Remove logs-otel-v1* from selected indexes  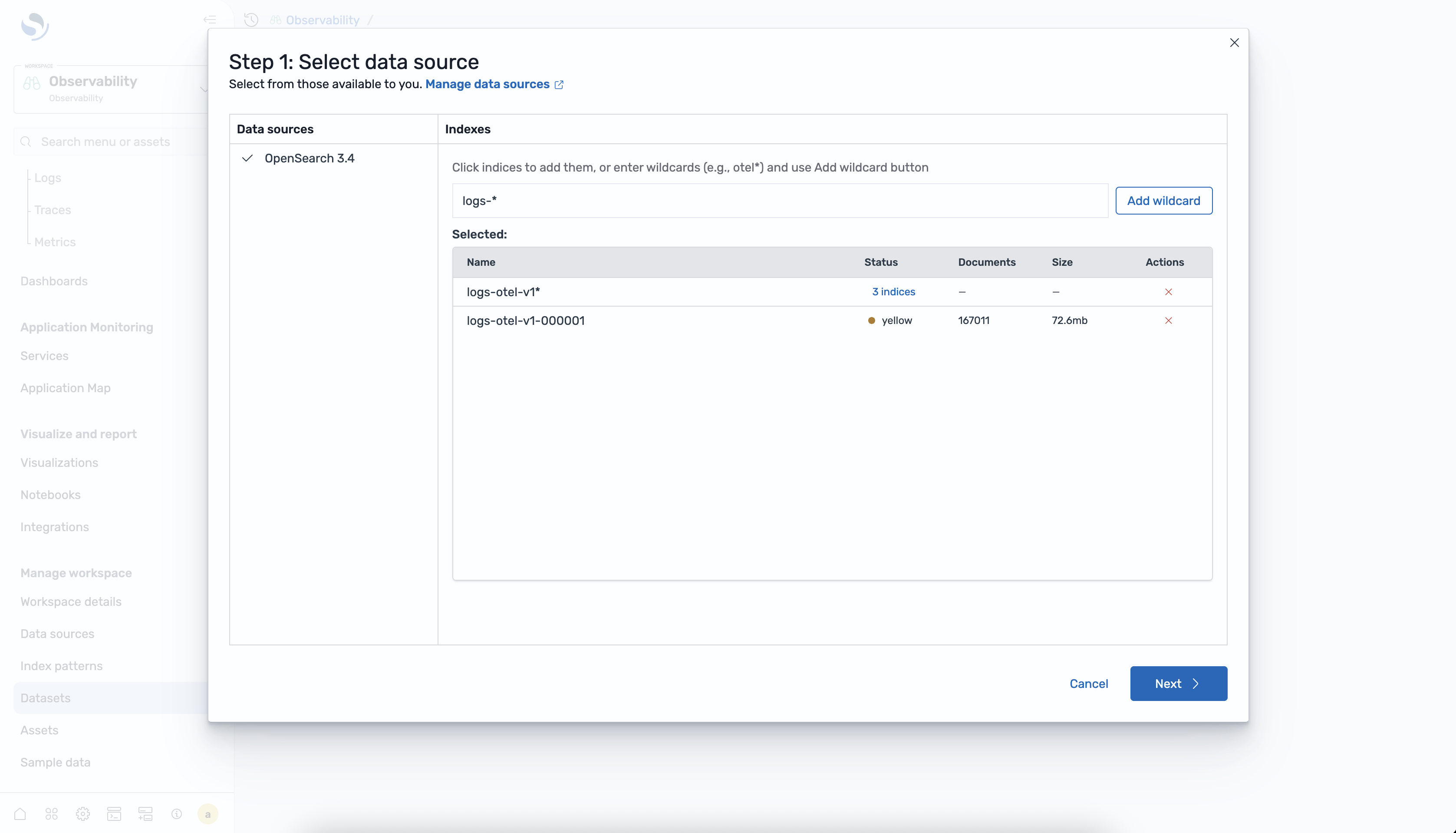(x=1168, y=292)
